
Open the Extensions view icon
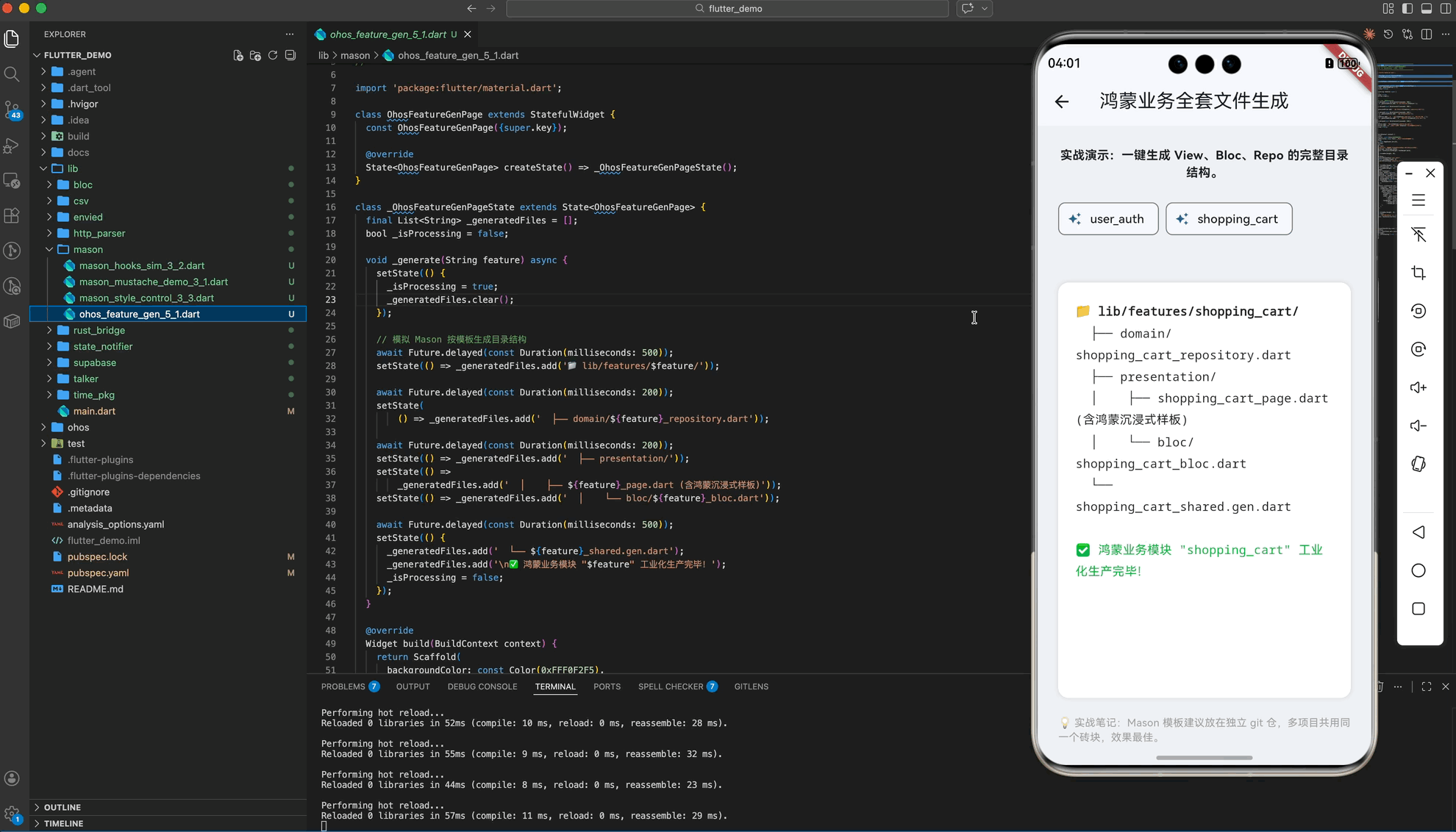[x=12, y=215]
